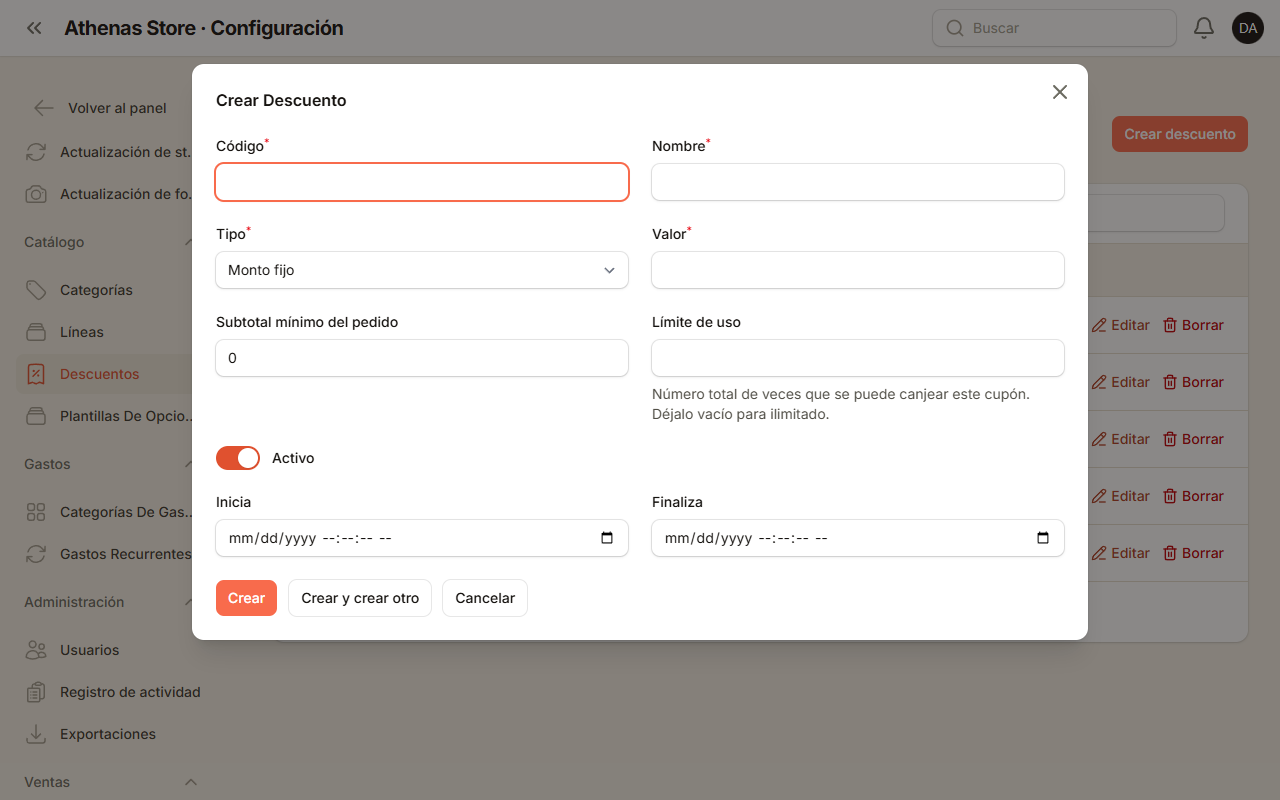The width and height of the screenshot is (1280, 800).
Task: Click the Cancelar button
Action: pos(485,598)
